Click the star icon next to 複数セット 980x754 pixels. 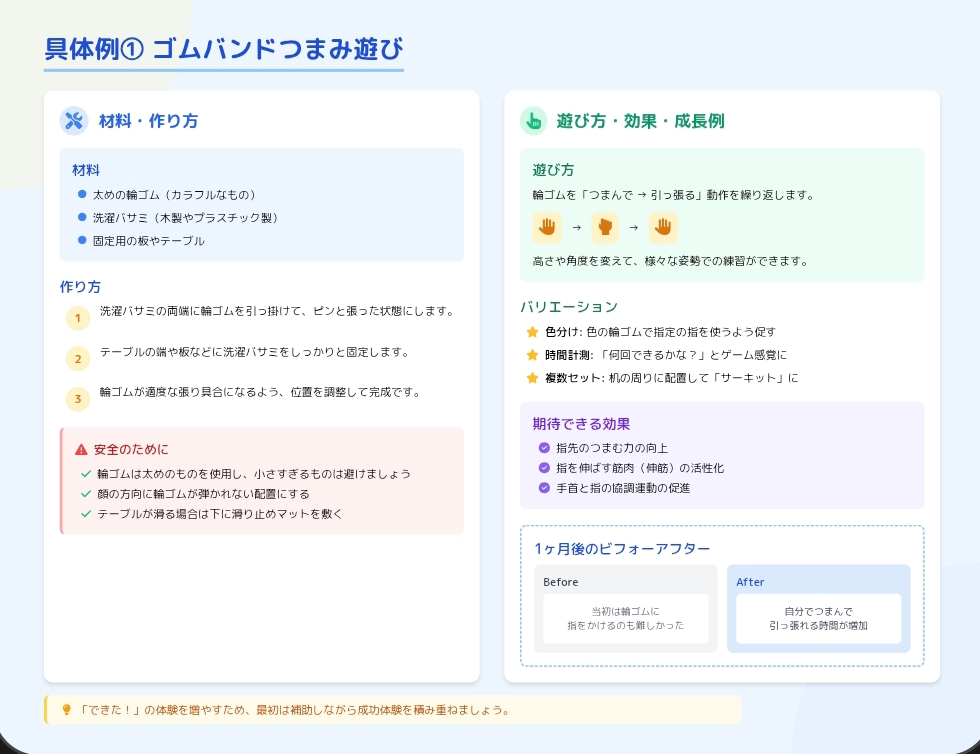(532, 378)
